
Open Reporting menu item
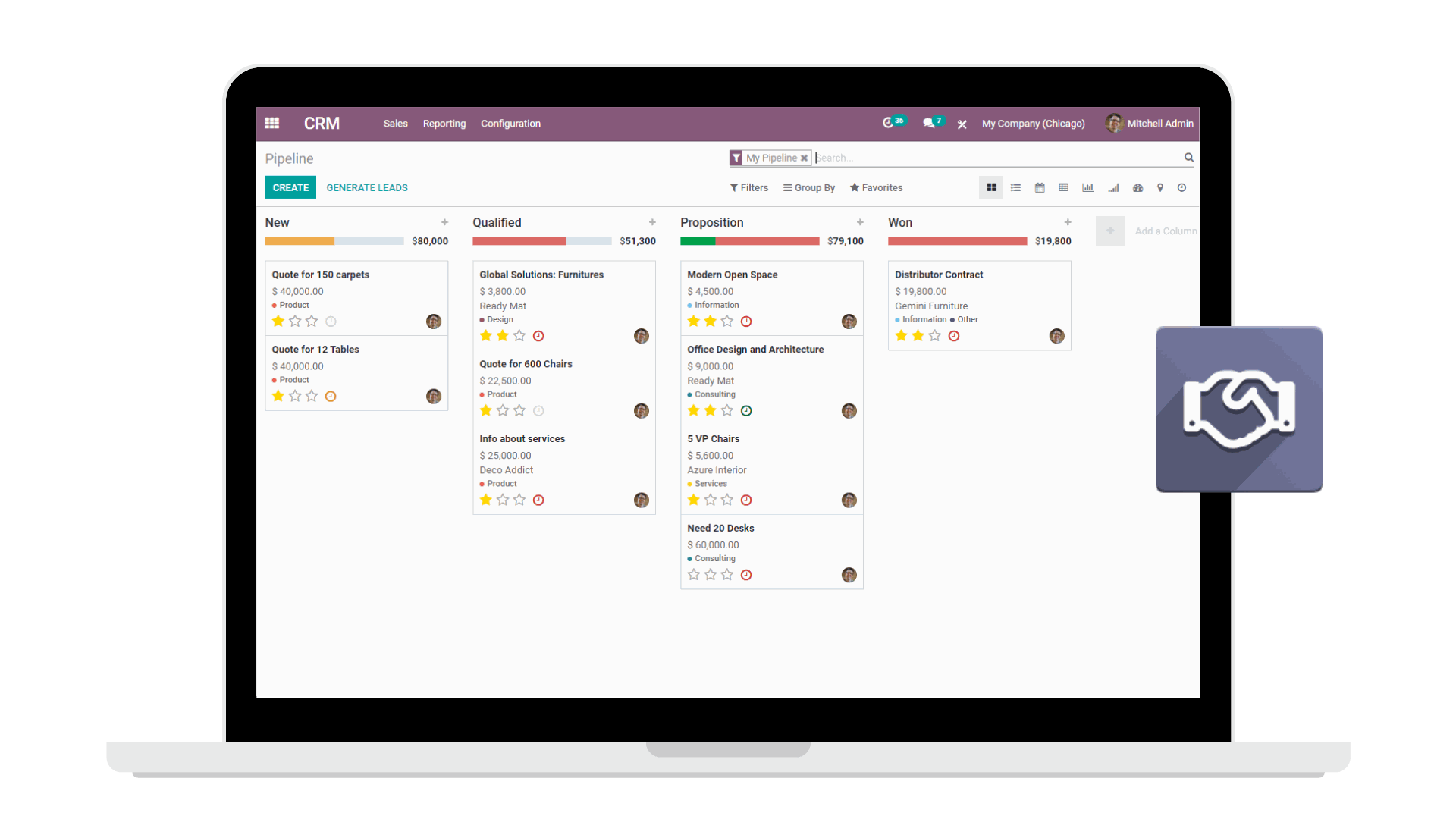pos(443,123)
